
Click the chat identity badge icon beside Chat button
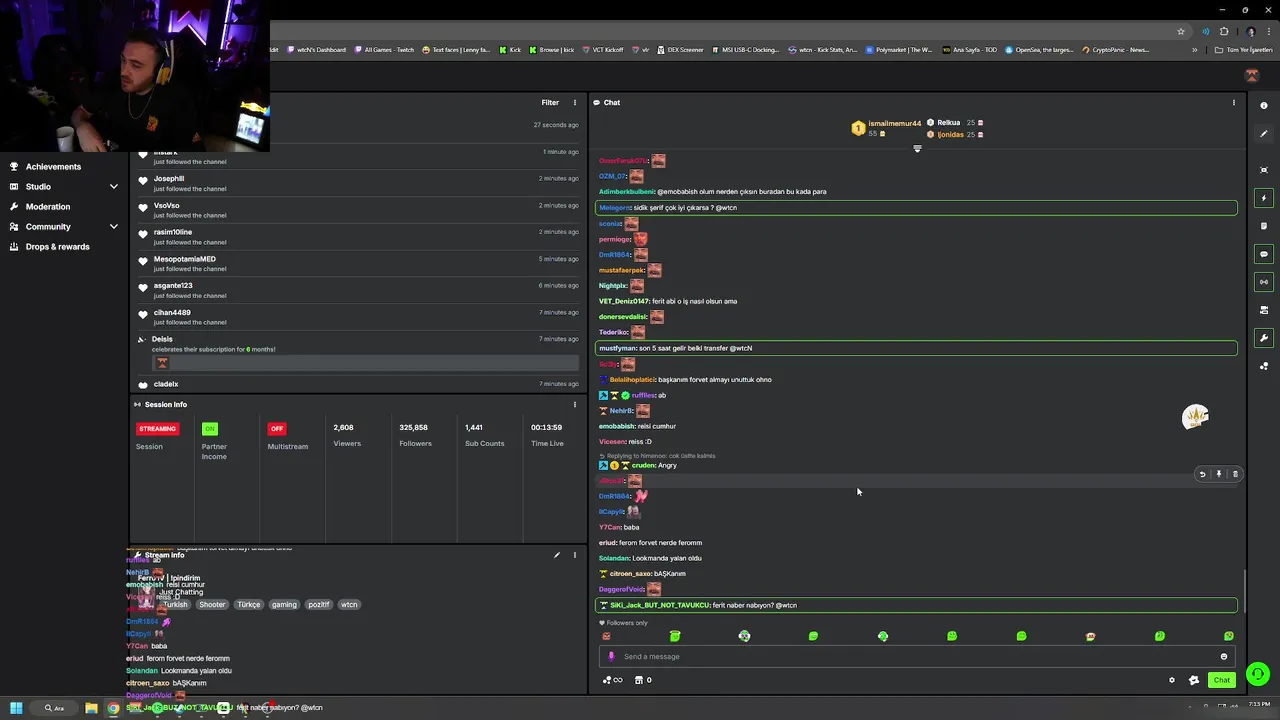pos(1193,680)
